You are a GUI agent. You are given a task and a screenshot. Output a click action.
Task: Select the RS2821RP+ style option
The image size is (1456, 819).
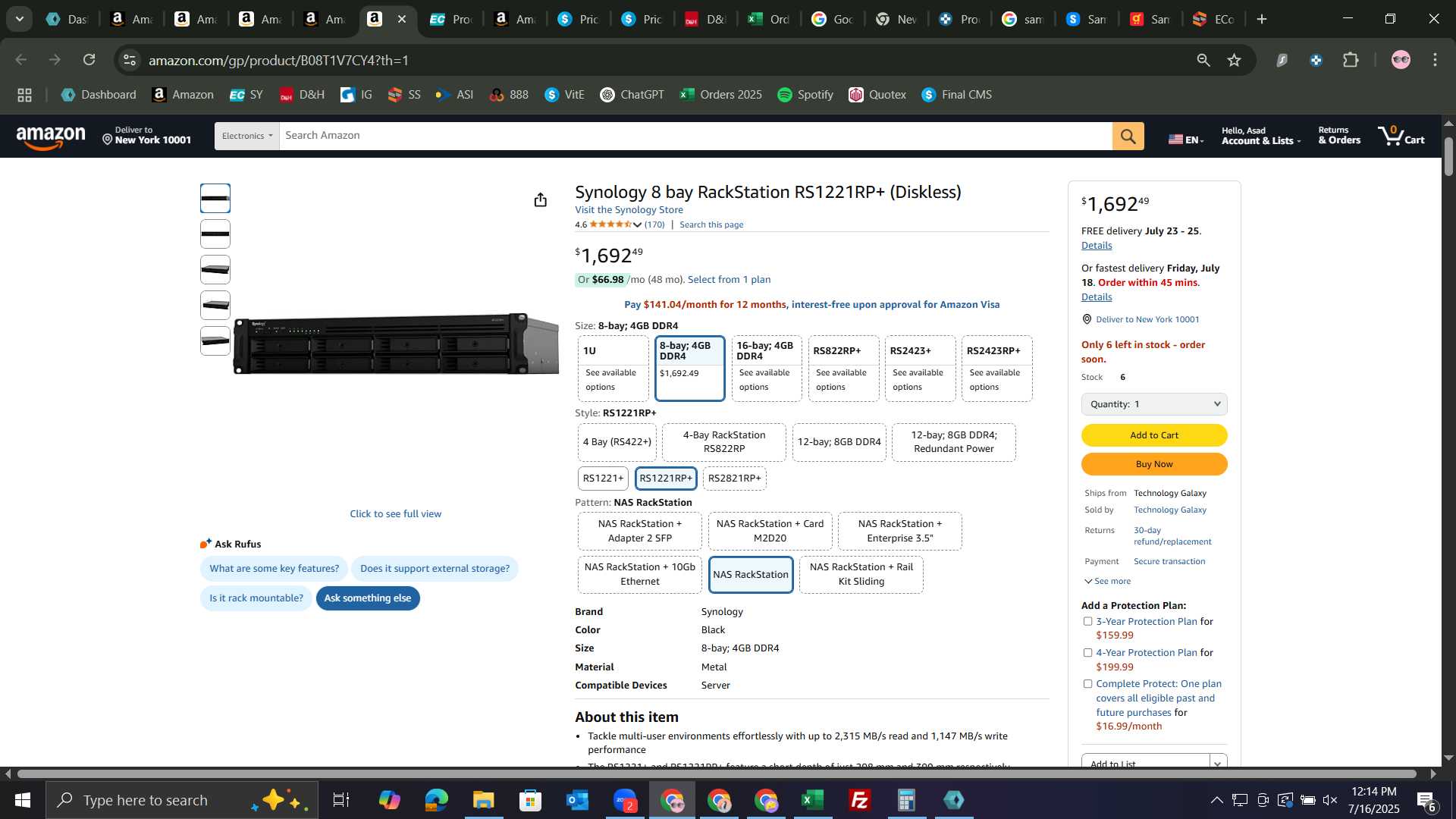(x=734, y=479)
